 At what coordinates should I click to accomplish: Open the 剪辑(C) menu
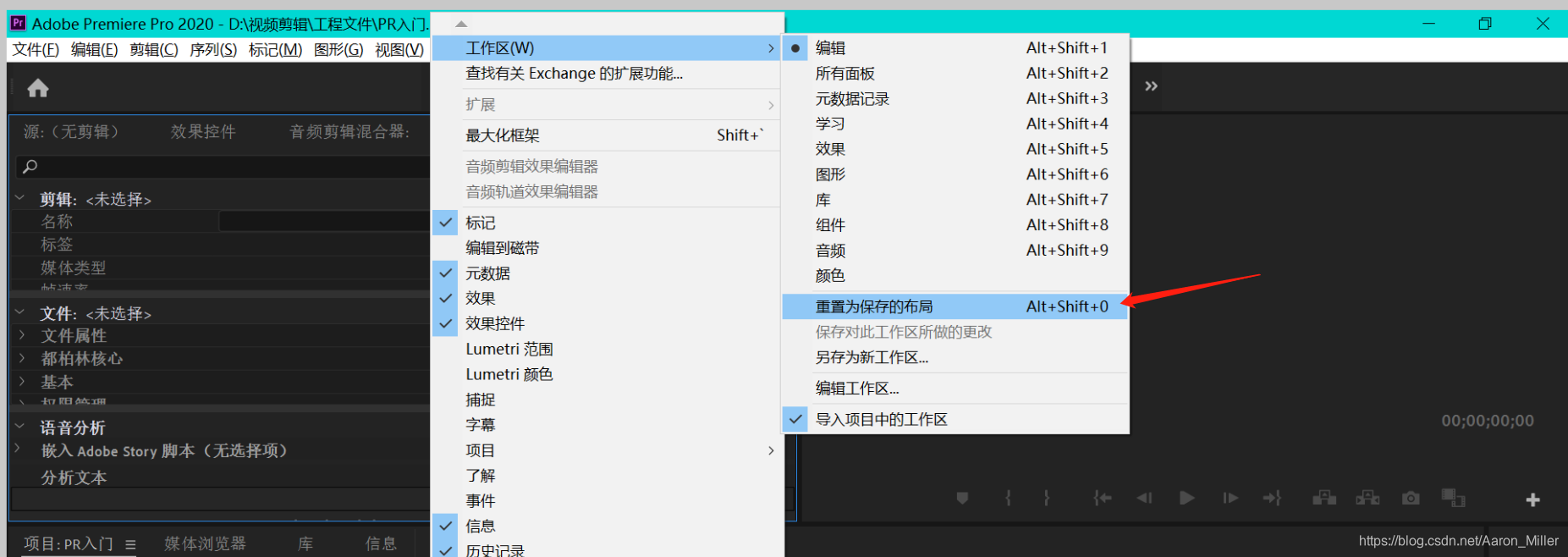154,50
